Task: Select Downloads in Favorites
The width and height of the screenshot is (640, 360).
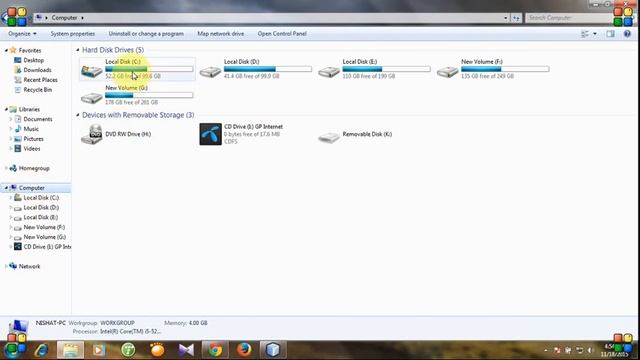Action: (x=37, y=70)
